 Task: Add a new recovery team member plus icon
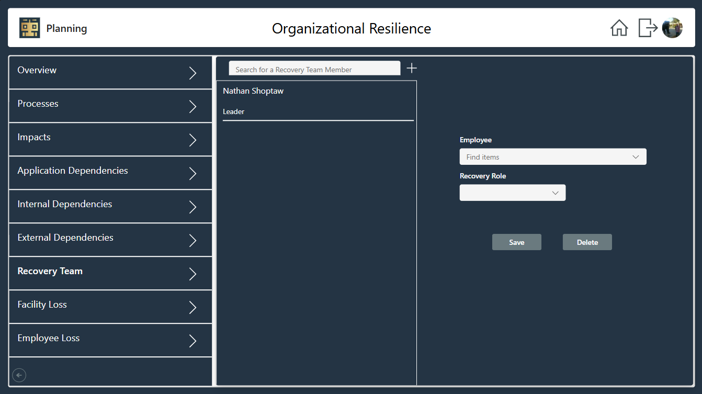pos(411,68)
